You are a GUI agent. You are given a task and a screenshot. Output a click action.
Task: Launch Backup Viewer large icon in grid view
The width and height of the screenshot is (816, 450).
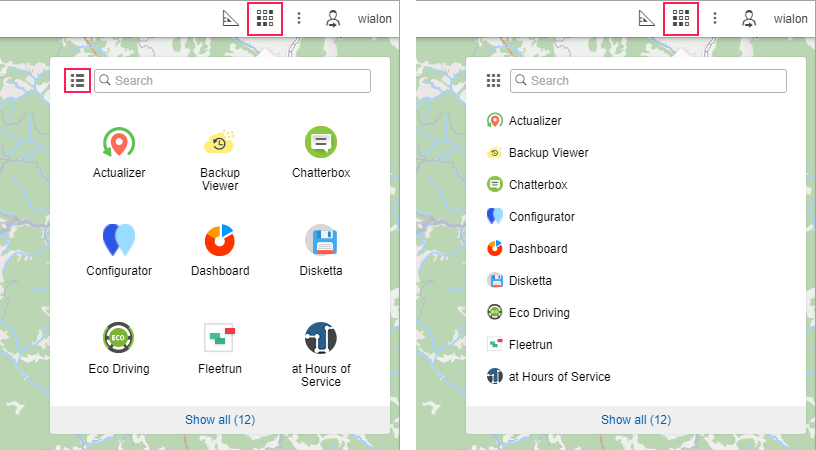pos(220,142)
